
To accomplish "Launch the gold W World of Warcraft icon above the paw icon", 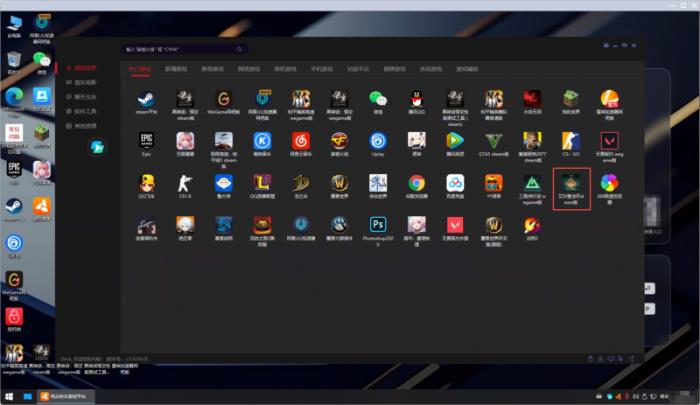I will [339, 183].
